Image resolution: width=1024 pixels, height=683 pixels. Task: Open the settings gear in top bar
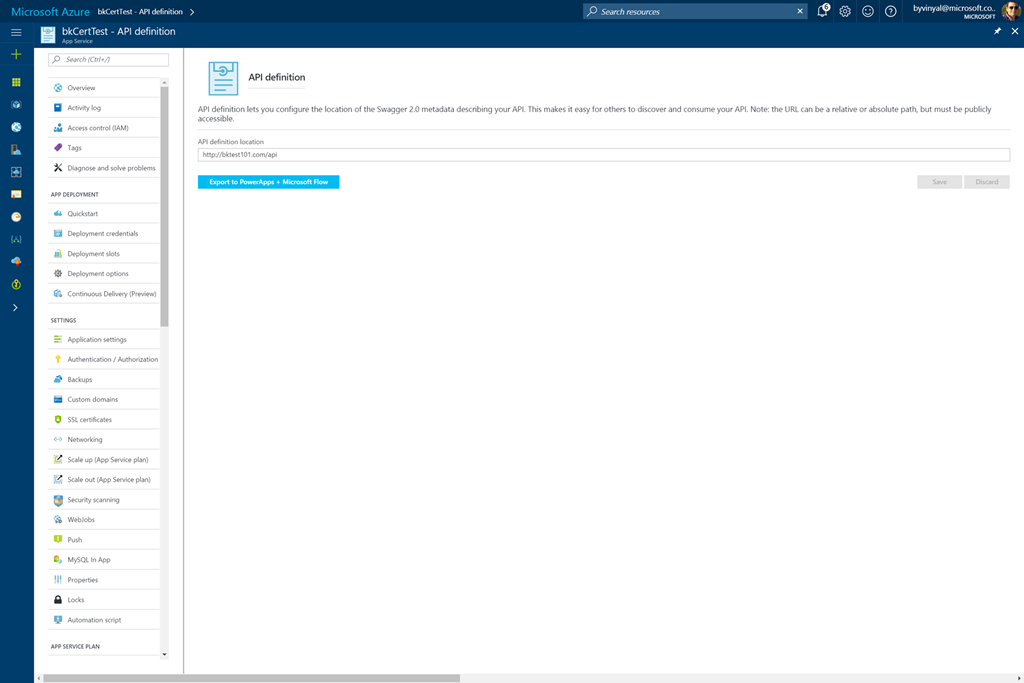coord(845,11)
